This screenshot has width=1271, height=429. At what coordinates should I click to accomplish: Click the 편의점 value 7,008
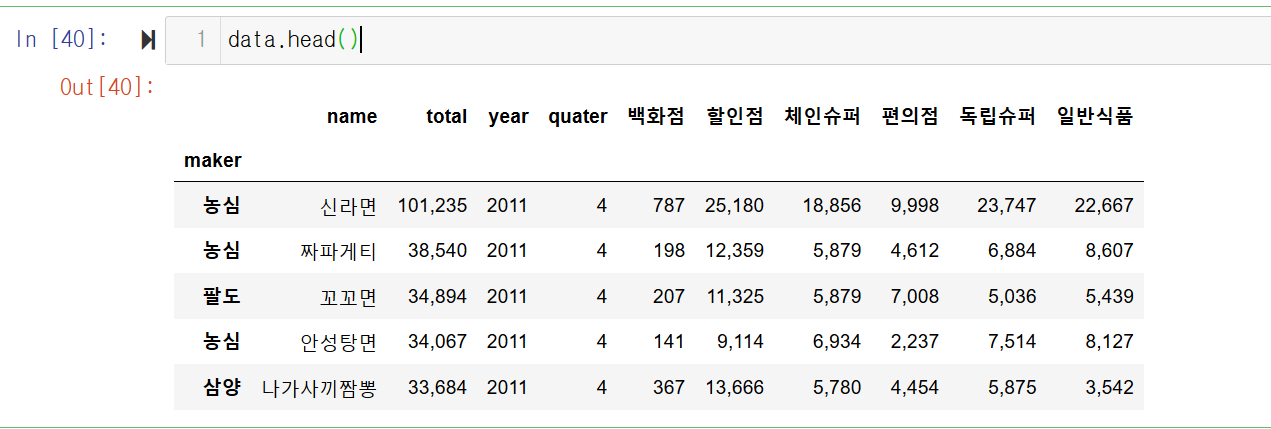tap(914, 296)
